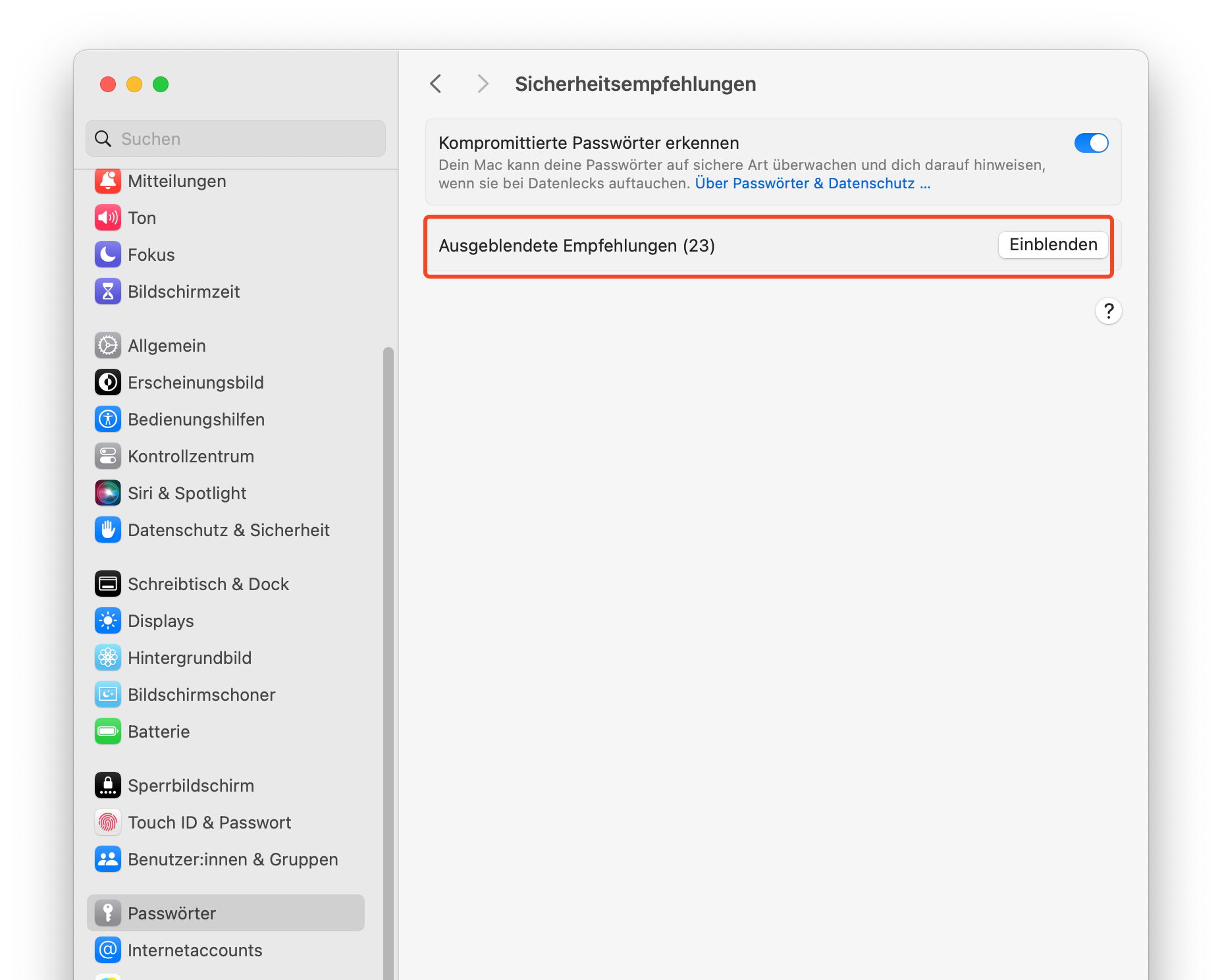Image resolution: width=1222 pixels, height=980 pixels.
Task: Open Über Passwörter & Datenschutz link
Action: point(812,184)
